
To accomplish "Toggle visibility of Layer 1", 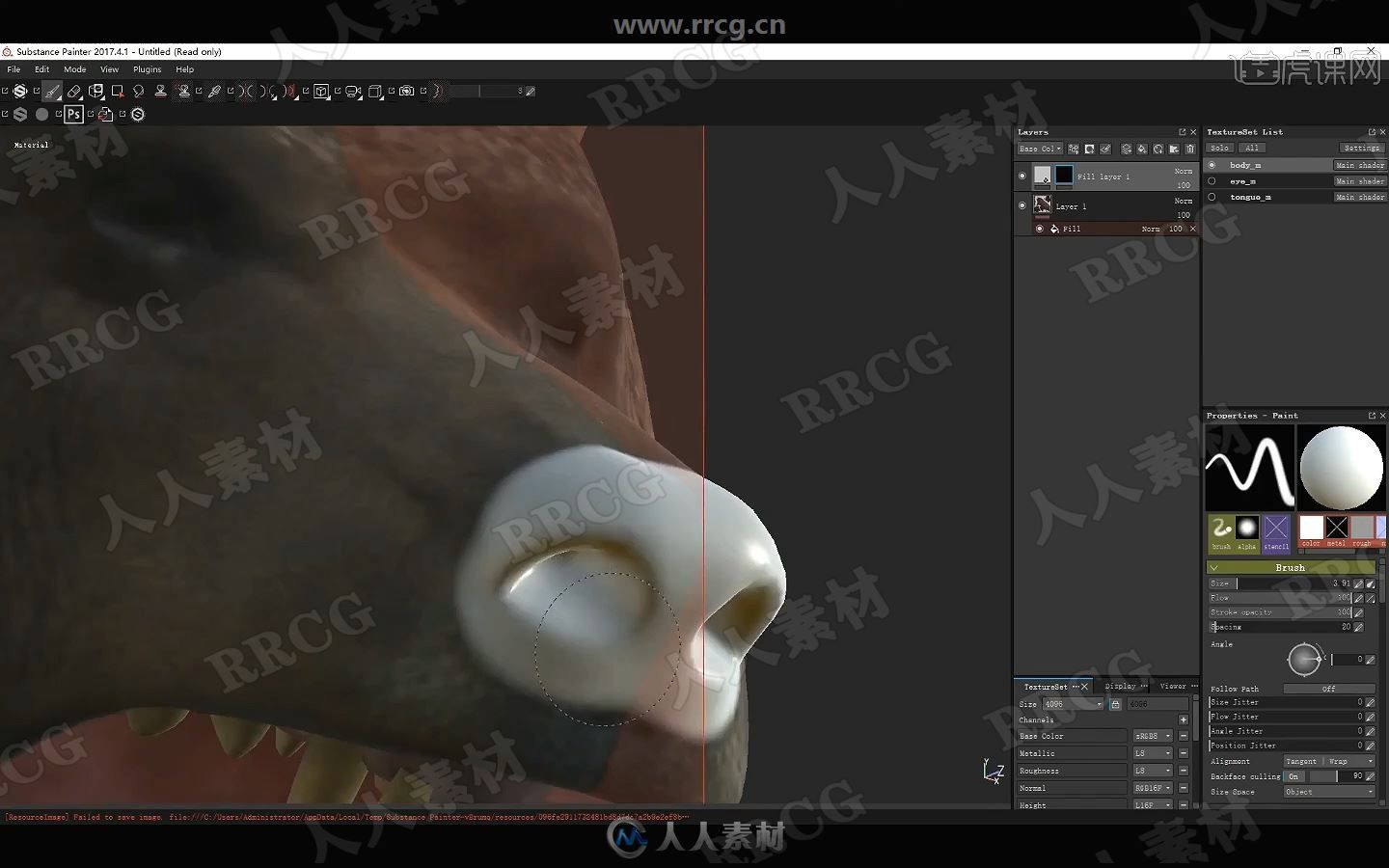I will pyautogui.click(x=1022, y=205).
